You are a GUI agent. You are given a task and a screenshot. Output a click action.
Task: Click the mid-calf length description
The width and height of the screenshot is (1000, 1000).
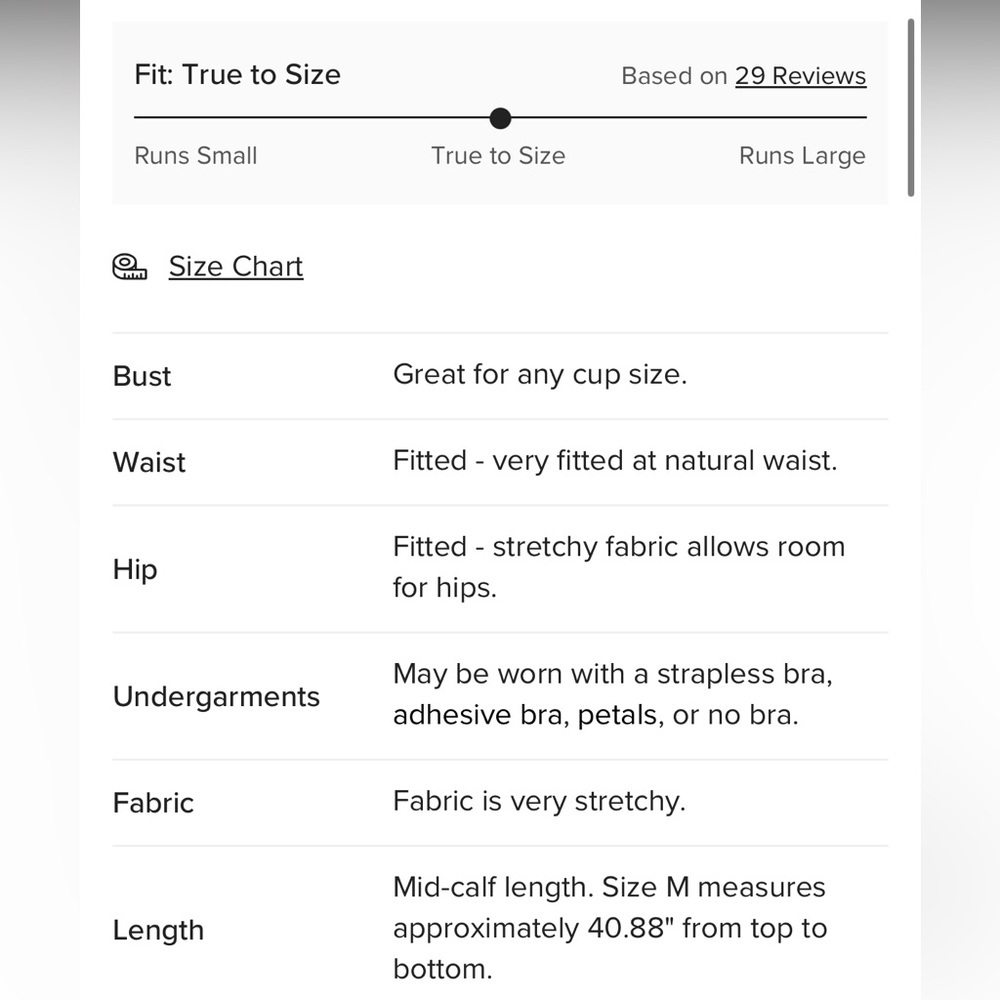pos(610,928)
